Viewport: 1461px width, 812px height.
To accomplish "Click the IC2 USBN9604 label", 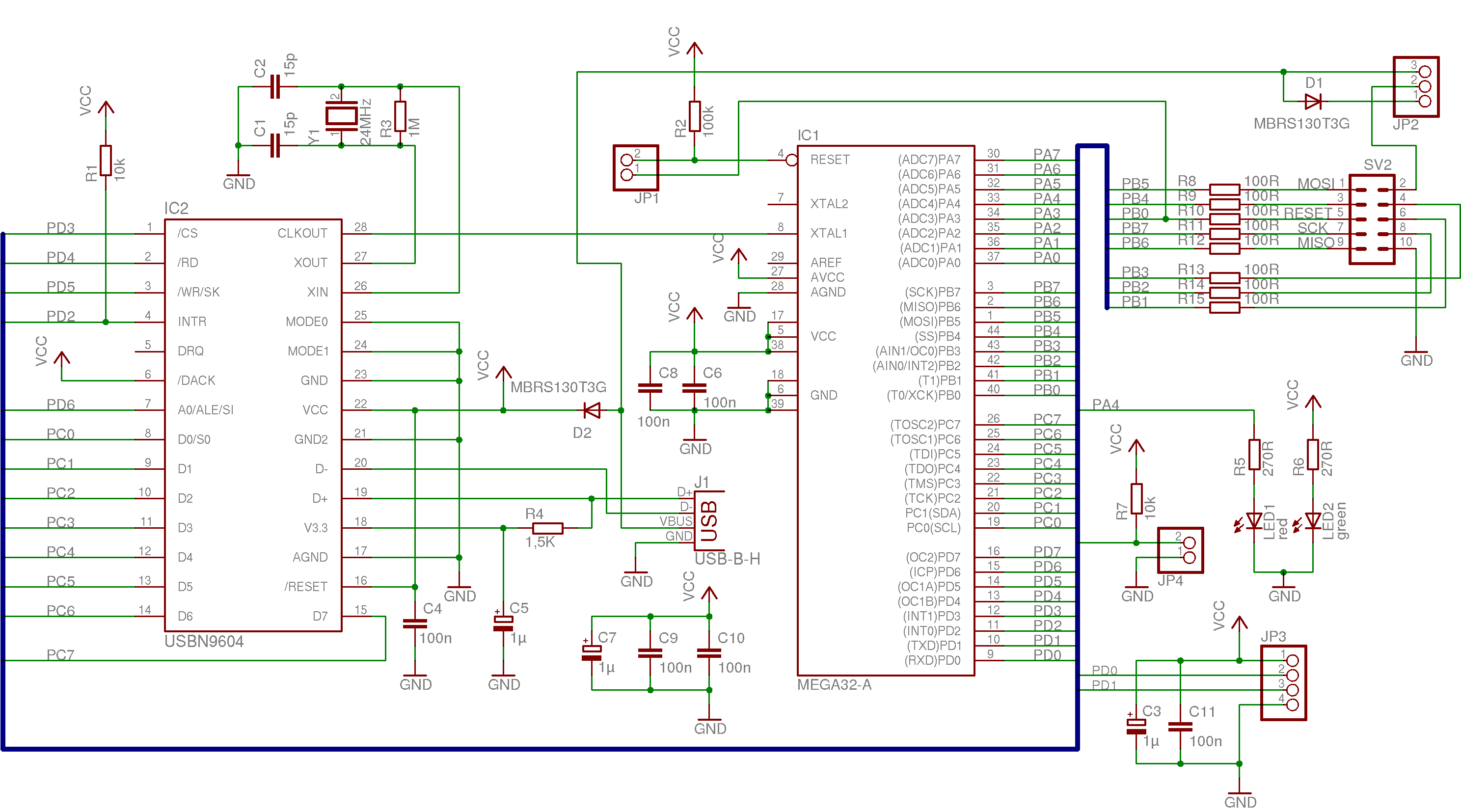I will pos(204,641).
